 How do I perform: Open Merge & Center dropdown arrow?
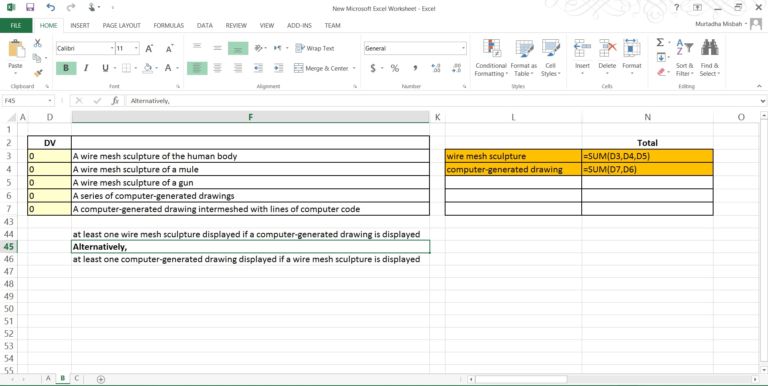[354, 68]
